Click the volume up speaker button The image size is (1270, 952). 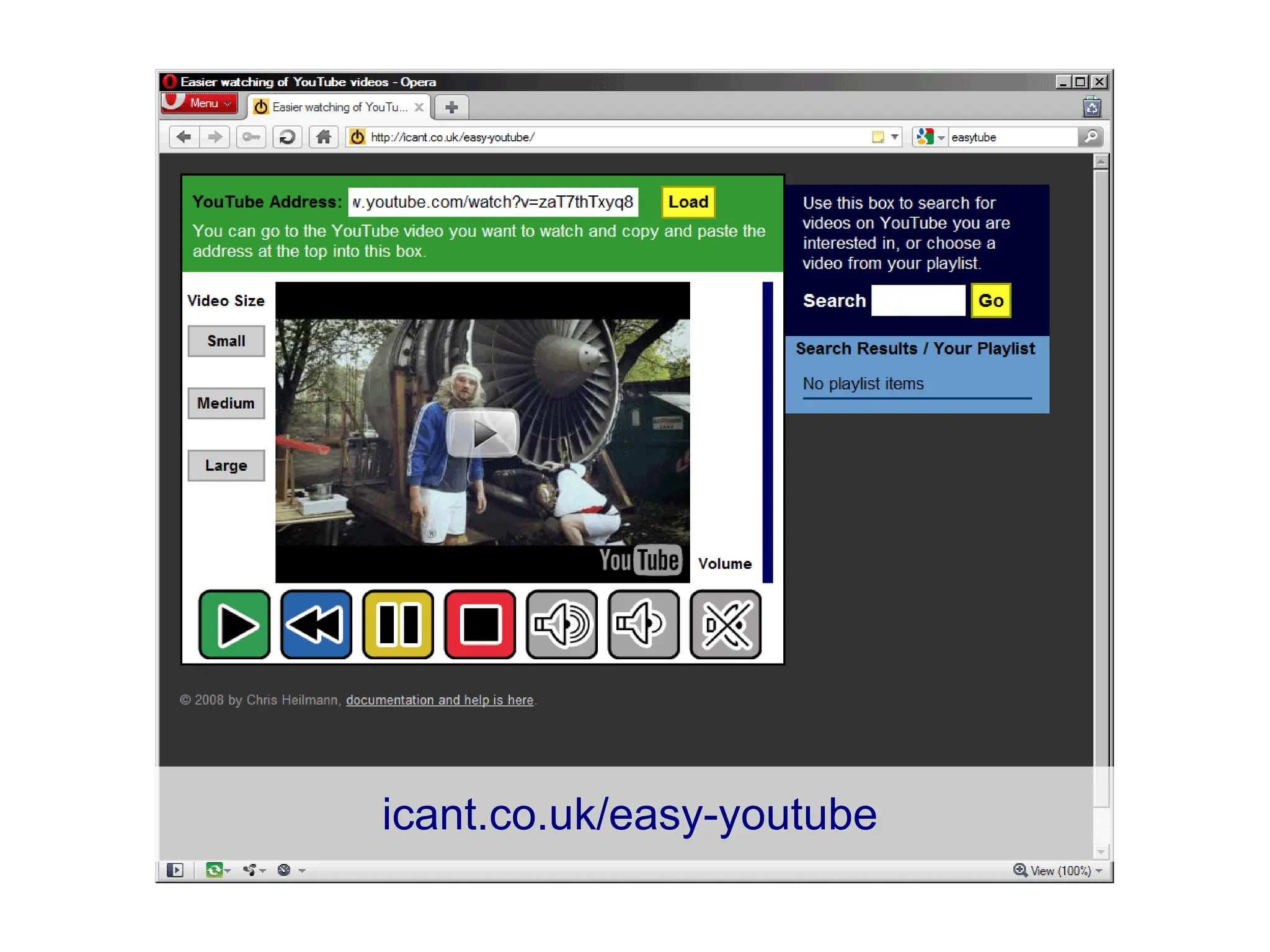562,625
